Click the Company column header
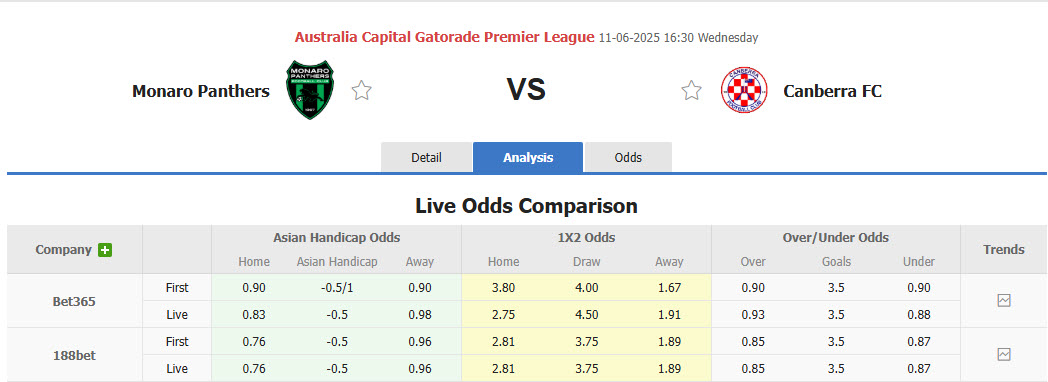The height and width of the screenshot is (382, 1048). click(63, 250)
